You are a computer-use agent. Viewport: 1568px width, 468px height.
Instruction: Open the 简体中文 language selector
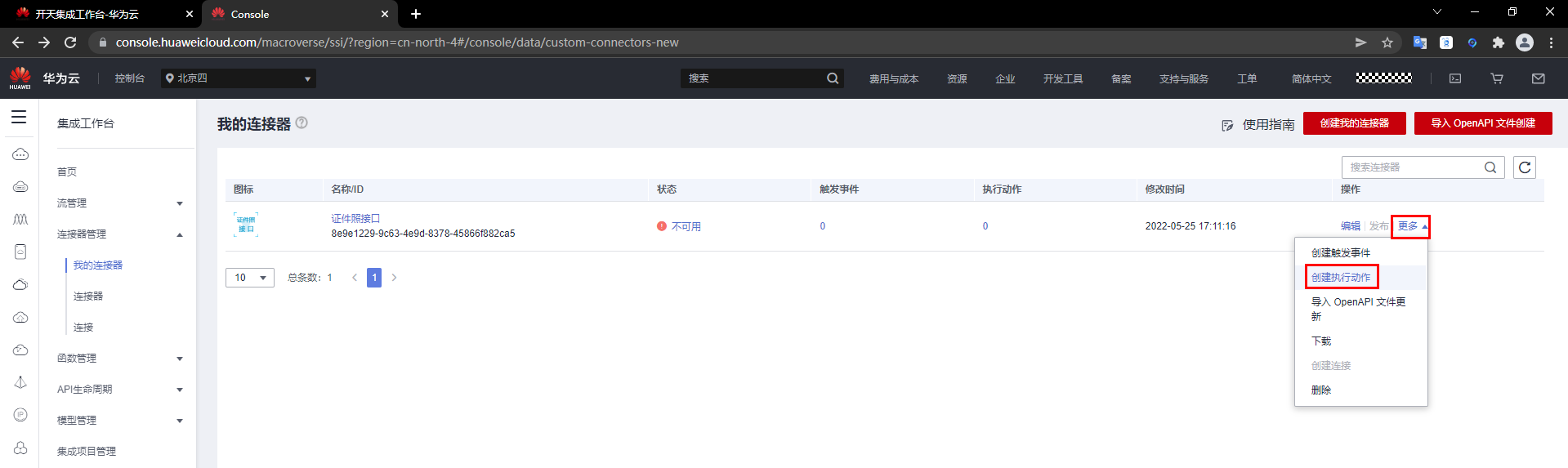click(x=1311, y=79)
